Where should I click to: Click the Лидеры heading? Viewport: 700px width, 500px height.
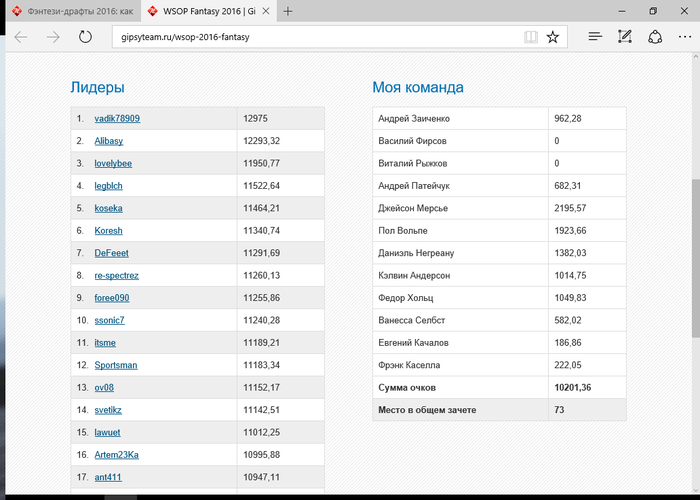[97, 87]
